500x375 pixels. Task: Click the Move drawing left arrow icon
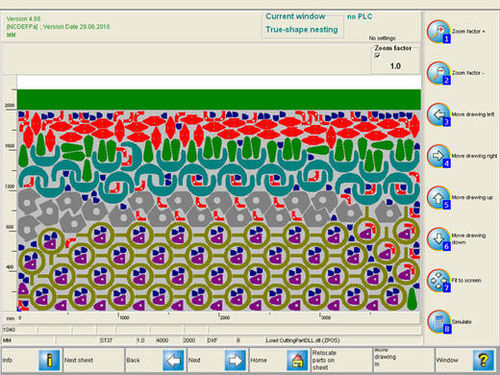439,115
